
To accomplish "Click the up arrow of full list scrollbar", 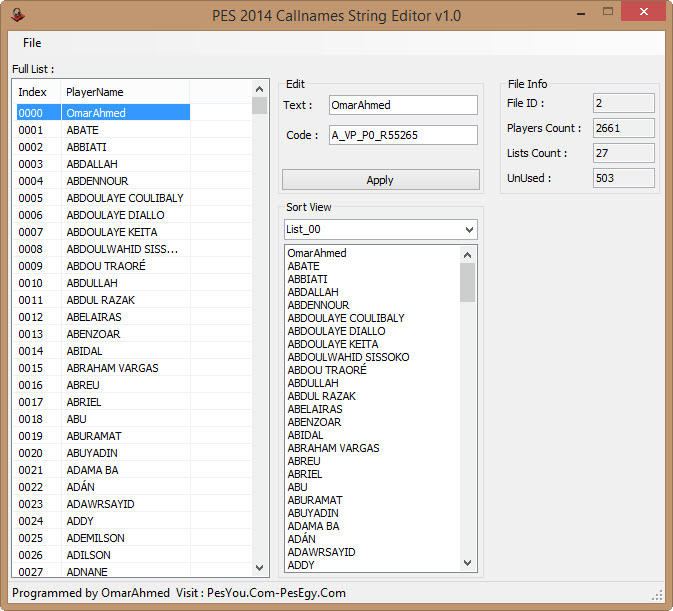I will point(260,88).
